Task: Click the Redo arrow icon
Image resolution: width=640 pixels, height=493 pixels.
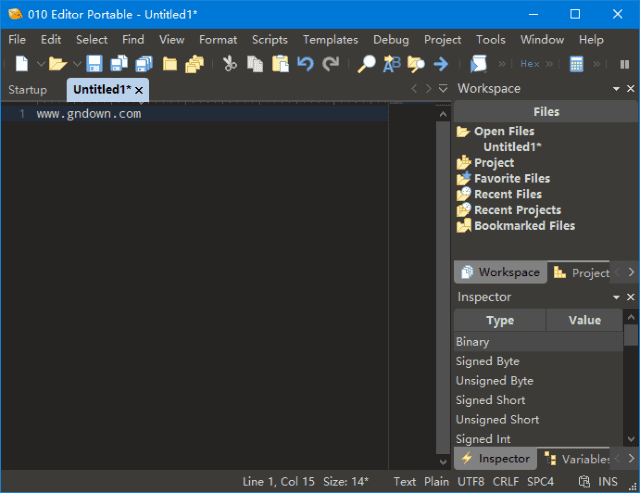Action: click(x=330, y=64)
